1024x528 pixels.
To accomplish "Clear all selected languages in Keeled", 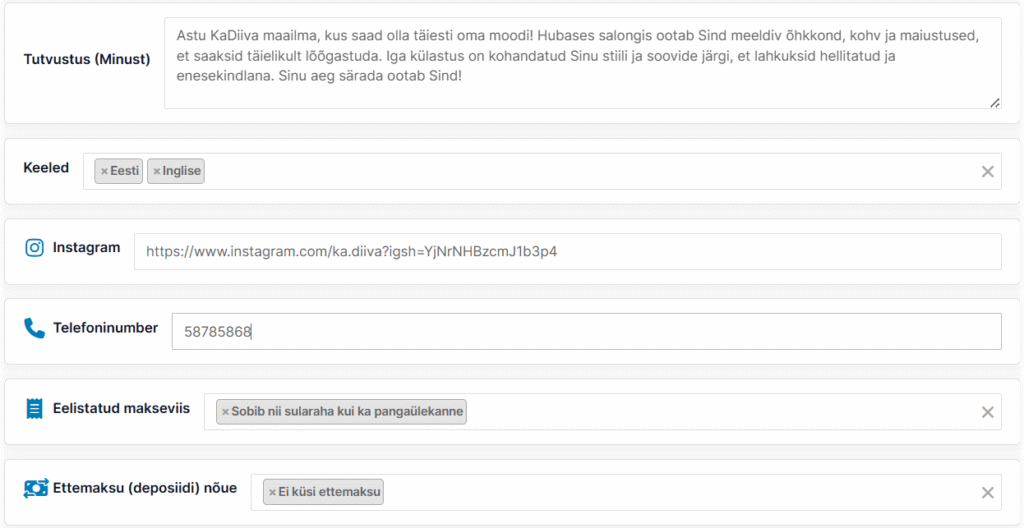I will [987, 171].
